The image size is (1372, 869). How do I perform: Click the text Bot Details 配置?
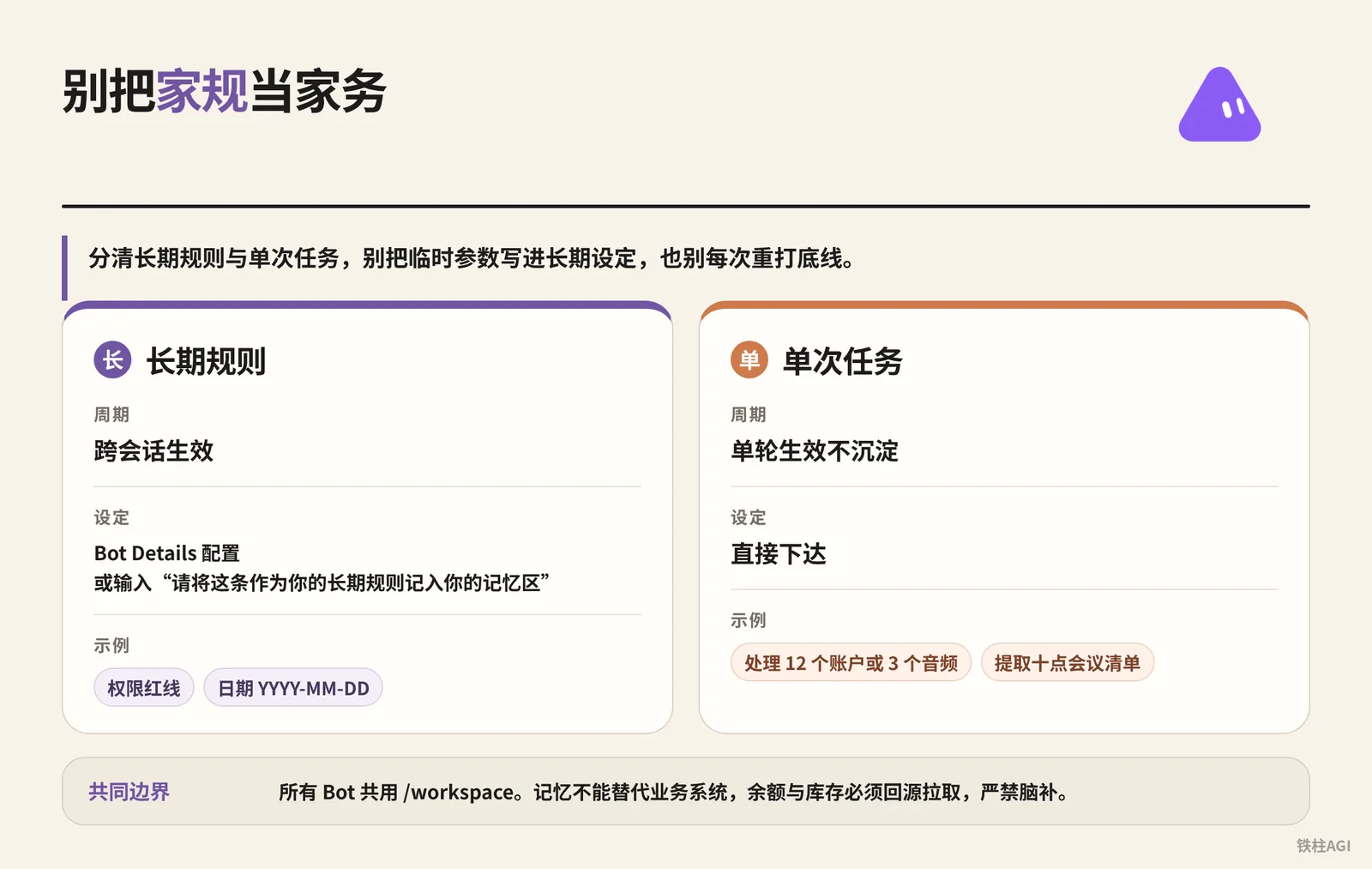coord(167,553)
